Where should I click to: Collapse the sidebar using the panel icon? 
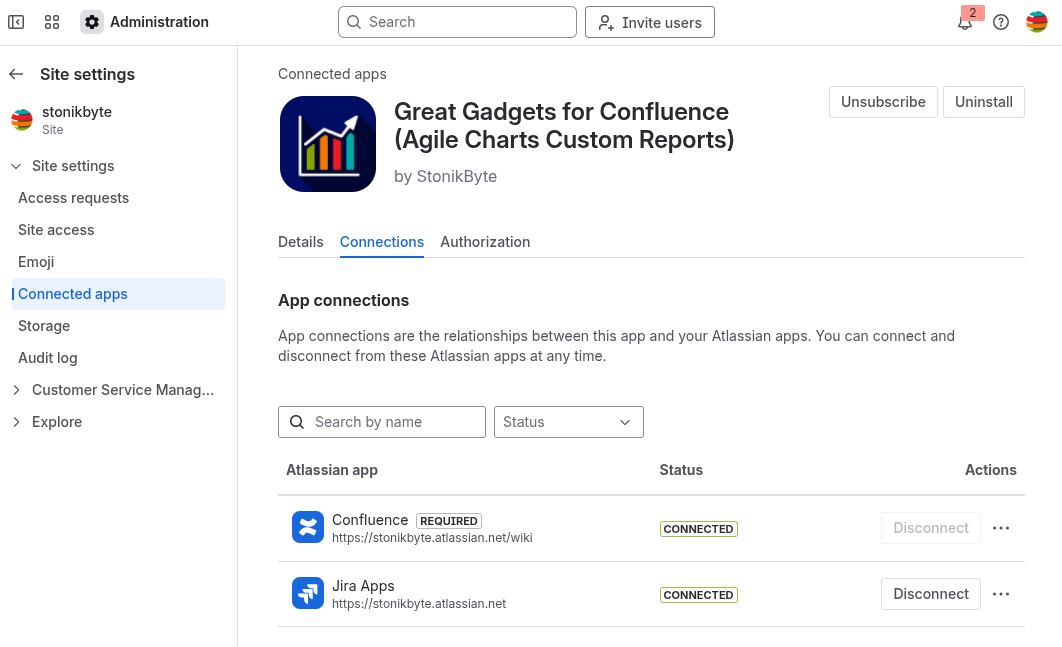coord(16,22)
